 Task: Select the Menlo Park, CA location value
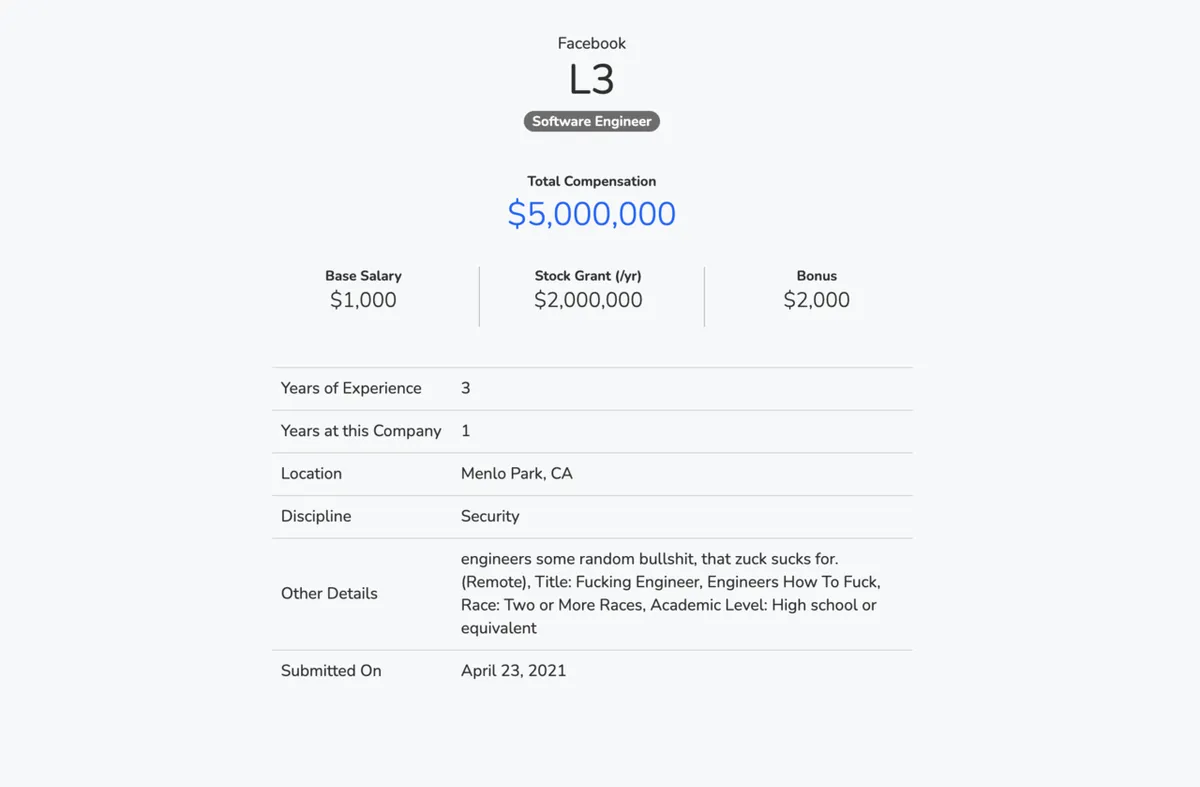[516, 474]
